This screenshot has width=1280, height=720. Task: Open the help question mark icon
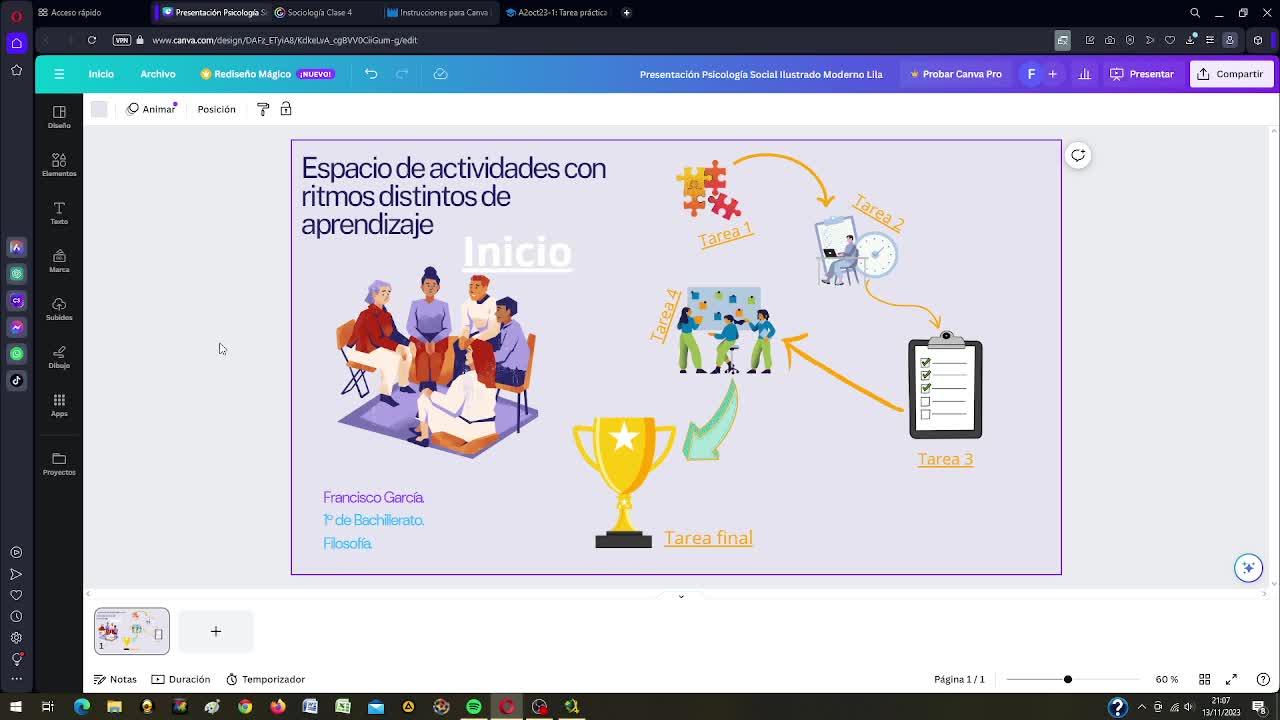point(1263,679)
